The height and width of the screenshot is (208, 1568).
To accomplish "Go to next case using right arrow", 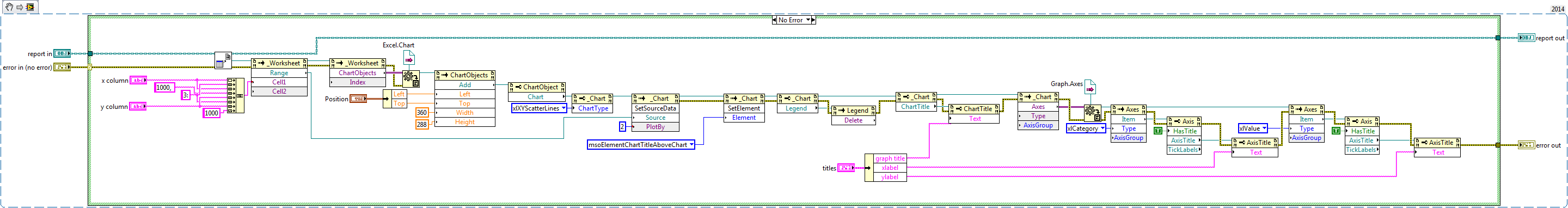I will [x=813, y=20].
